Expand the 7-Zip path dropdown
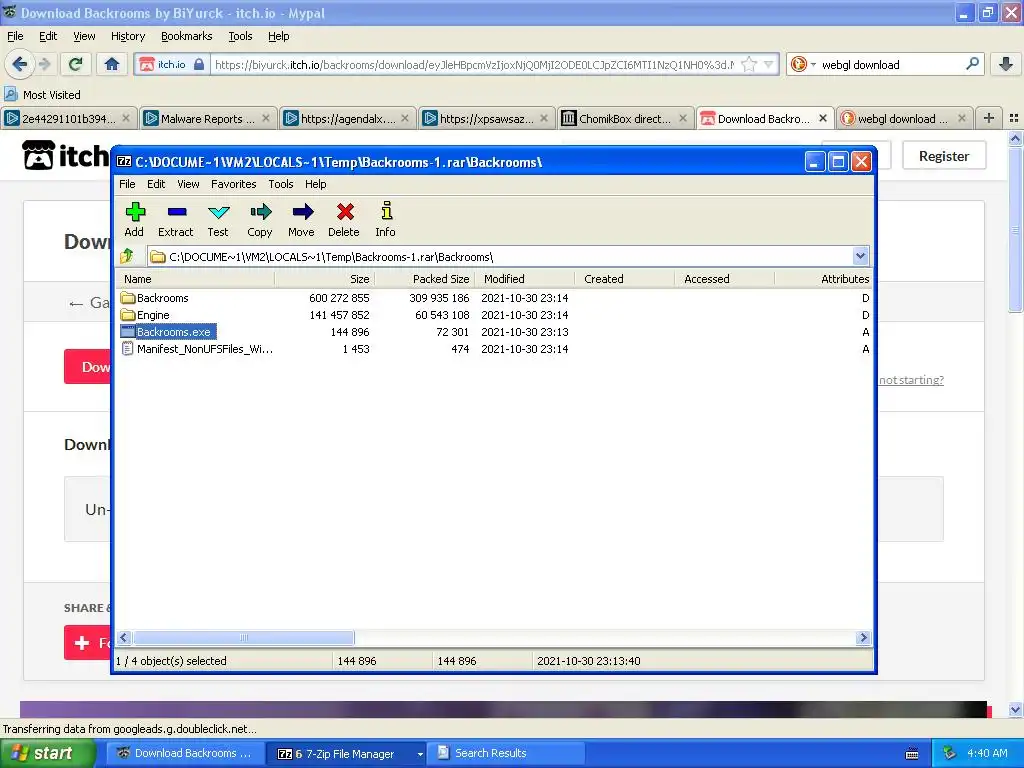 pos(860,256)
